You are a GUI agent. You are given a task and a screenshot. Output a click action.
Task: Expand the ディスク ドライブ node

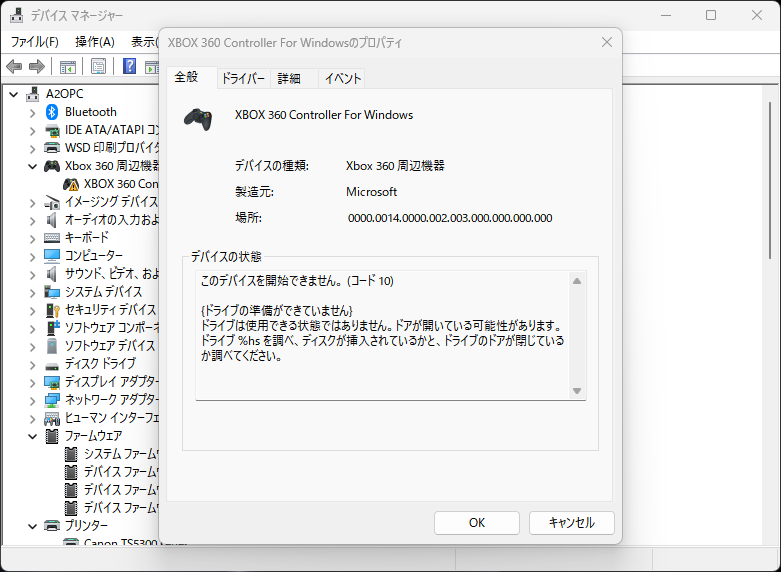33,365
